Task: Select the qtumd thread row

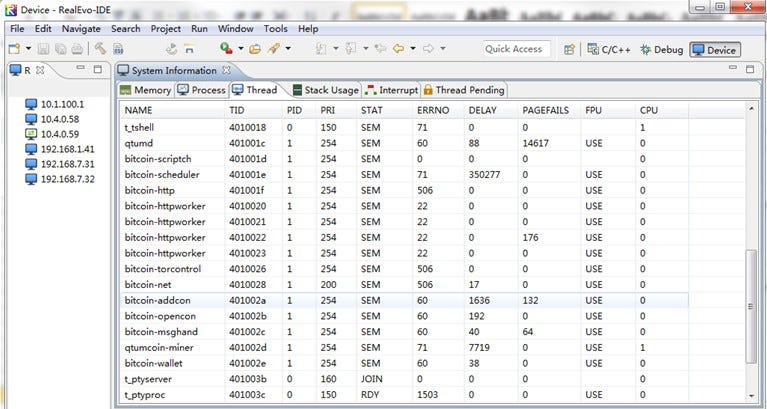Action: click(404, 143)
